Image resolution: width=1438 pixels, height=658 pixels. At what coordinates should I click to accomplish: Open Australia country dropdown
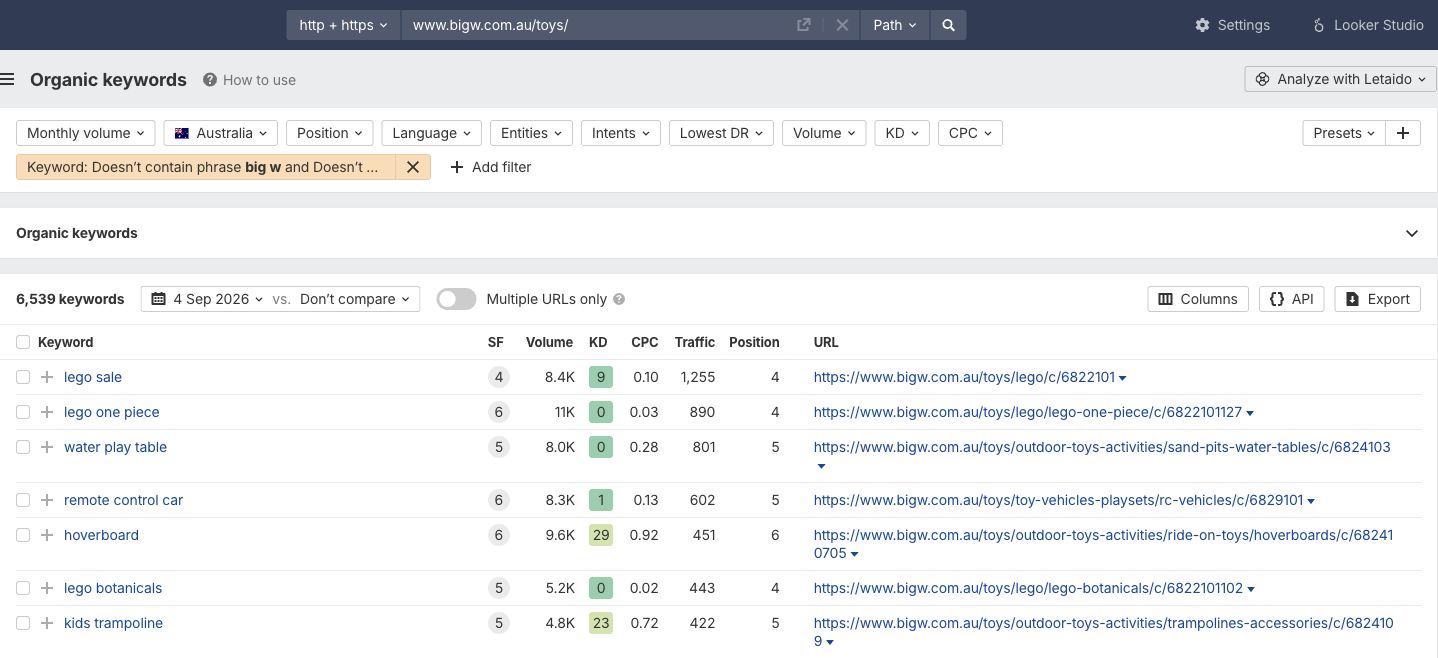[x=220, y=133]
